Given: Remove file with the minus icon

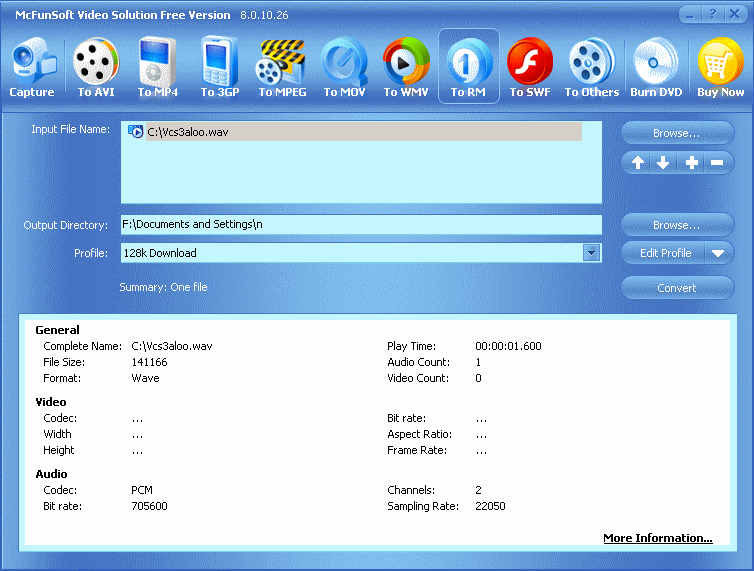Looking at the screenshot, I should (717, 163).
